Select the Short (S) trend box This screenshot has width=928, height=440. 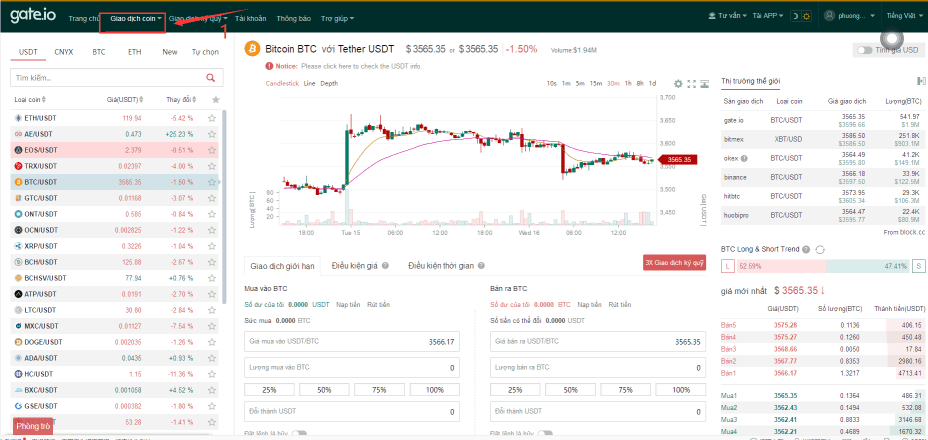[x=919, y=266]
